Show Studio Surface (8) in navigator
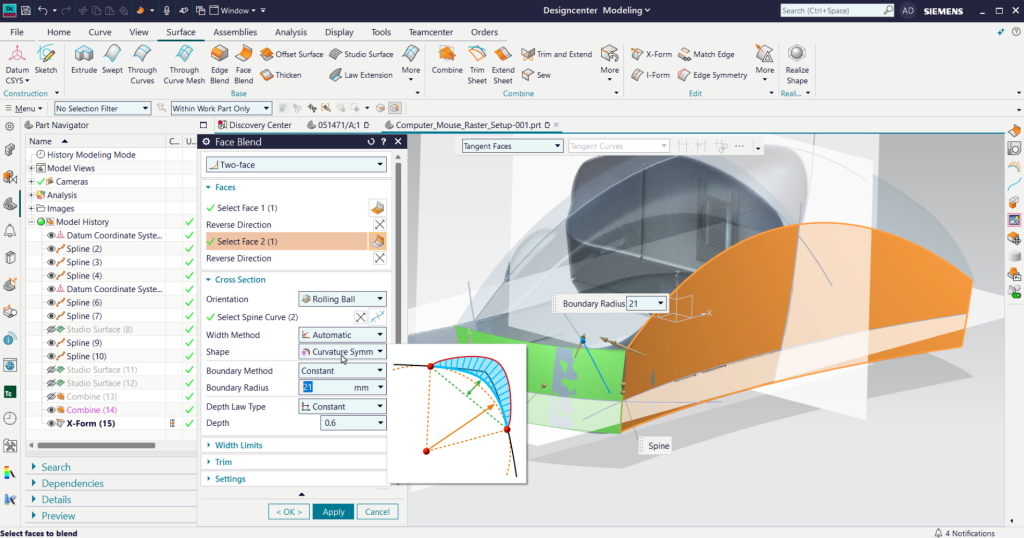 (51, 329)
